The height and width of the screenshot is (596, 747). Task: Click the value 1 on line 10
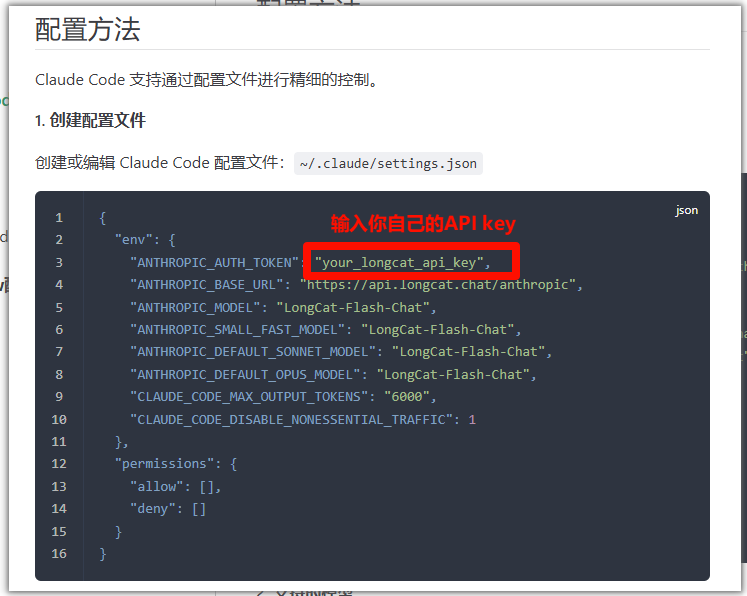point(472,420)
